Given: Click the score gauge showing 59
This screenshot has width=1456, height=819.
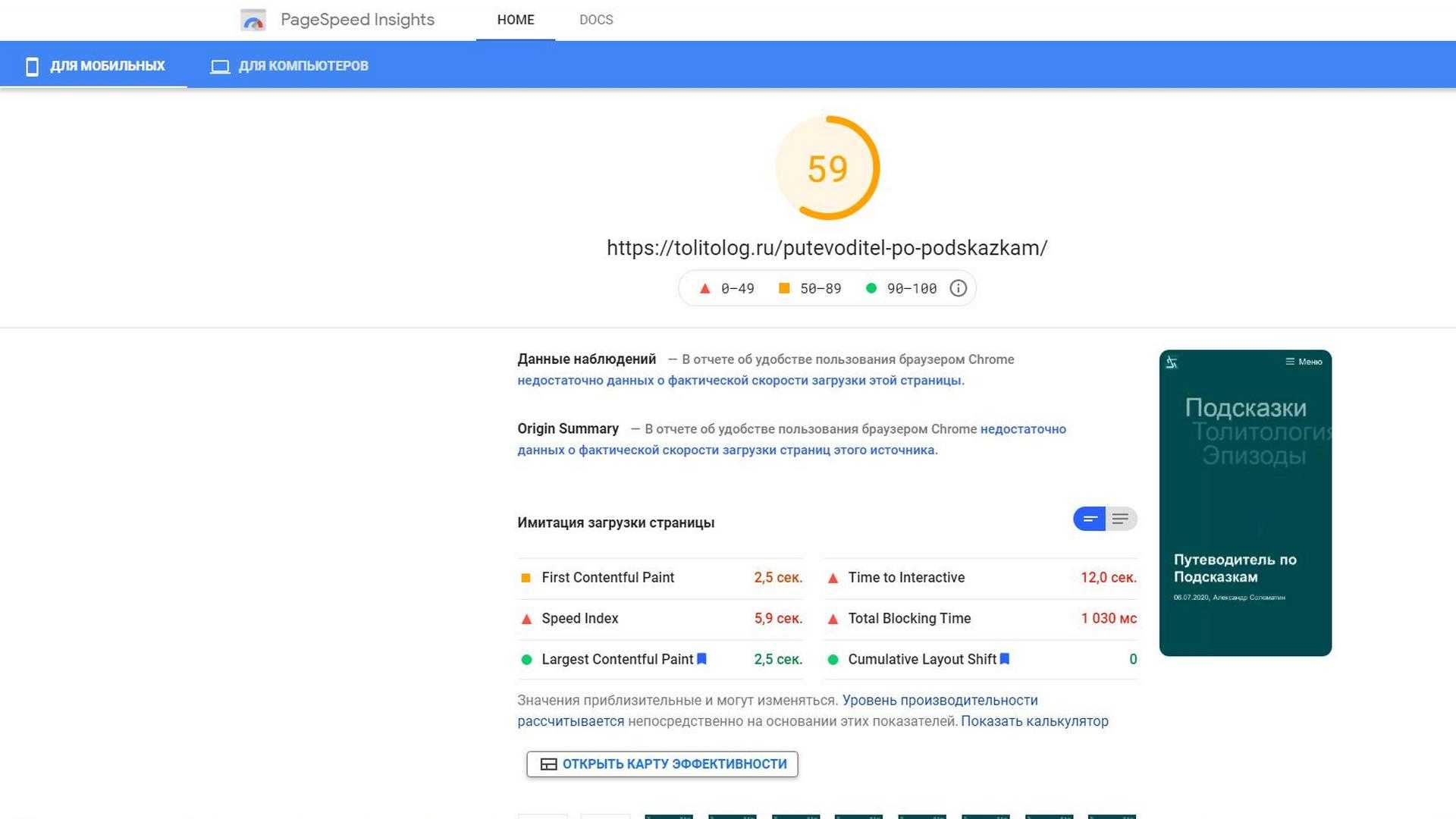Looking at the screenshot, I should click(827, 168).
